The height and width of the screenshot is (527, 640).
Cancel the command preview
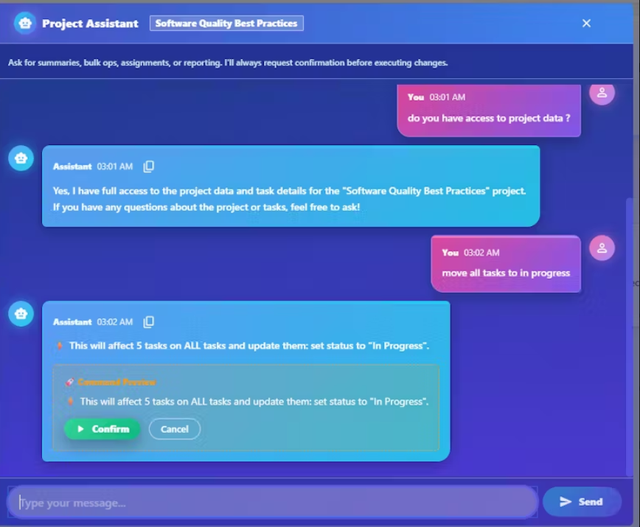point(175,429)
